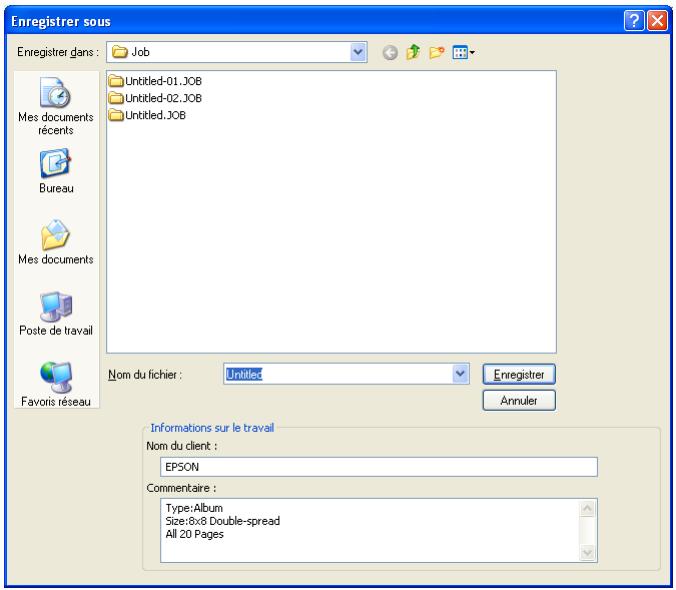The height and width of the screenshot is (590, 676).
Task: Click the Annuler button
Action: 519,400
